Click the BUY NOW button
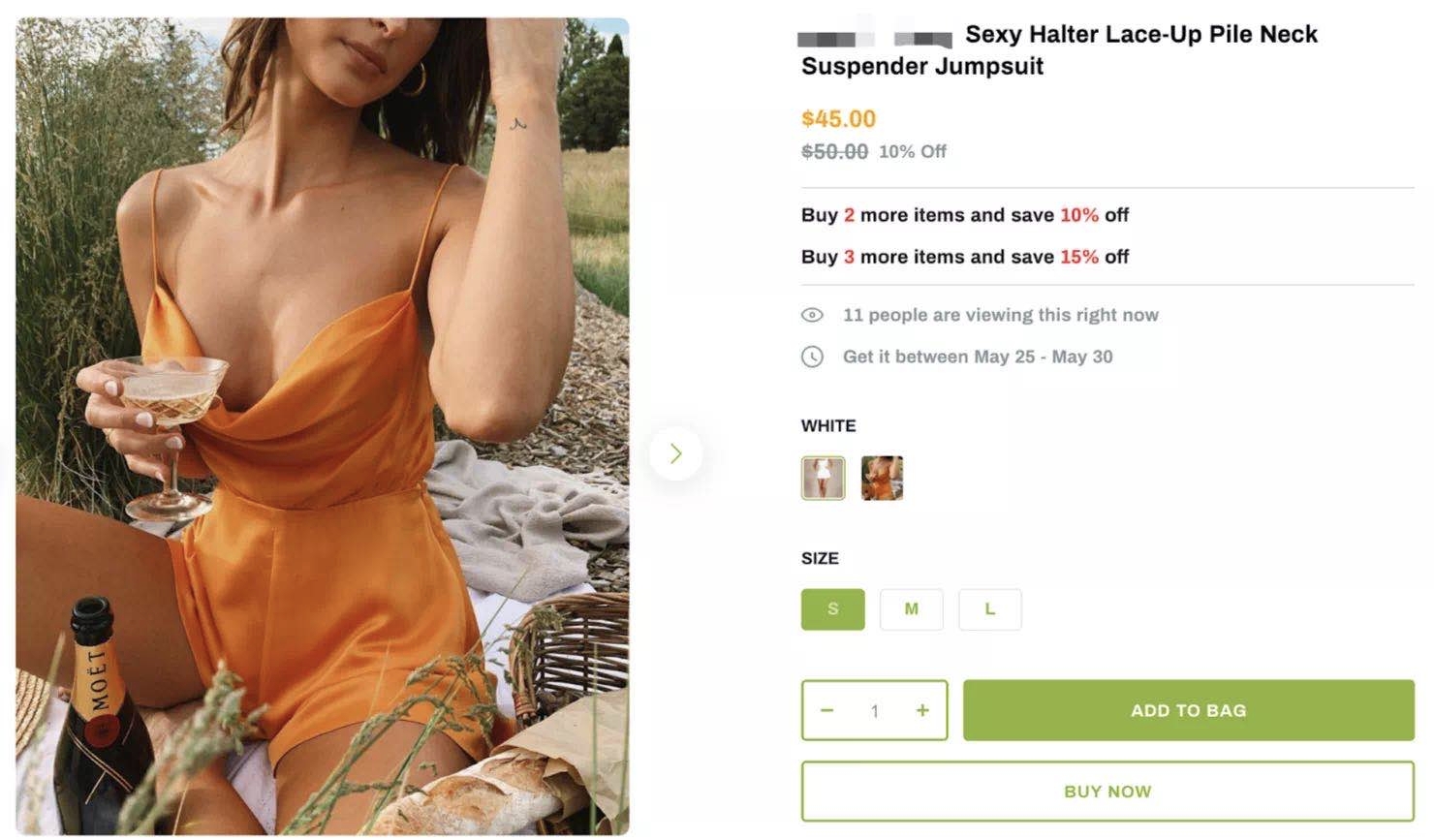 point(1107,791)
